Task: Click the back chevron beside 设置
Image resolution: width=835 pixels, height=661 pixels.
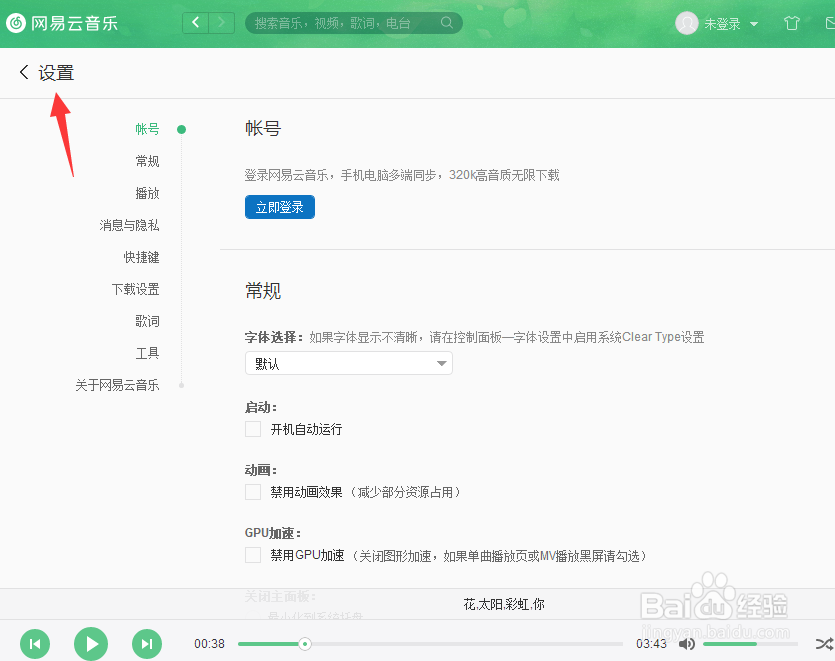Action: [23, 72]
